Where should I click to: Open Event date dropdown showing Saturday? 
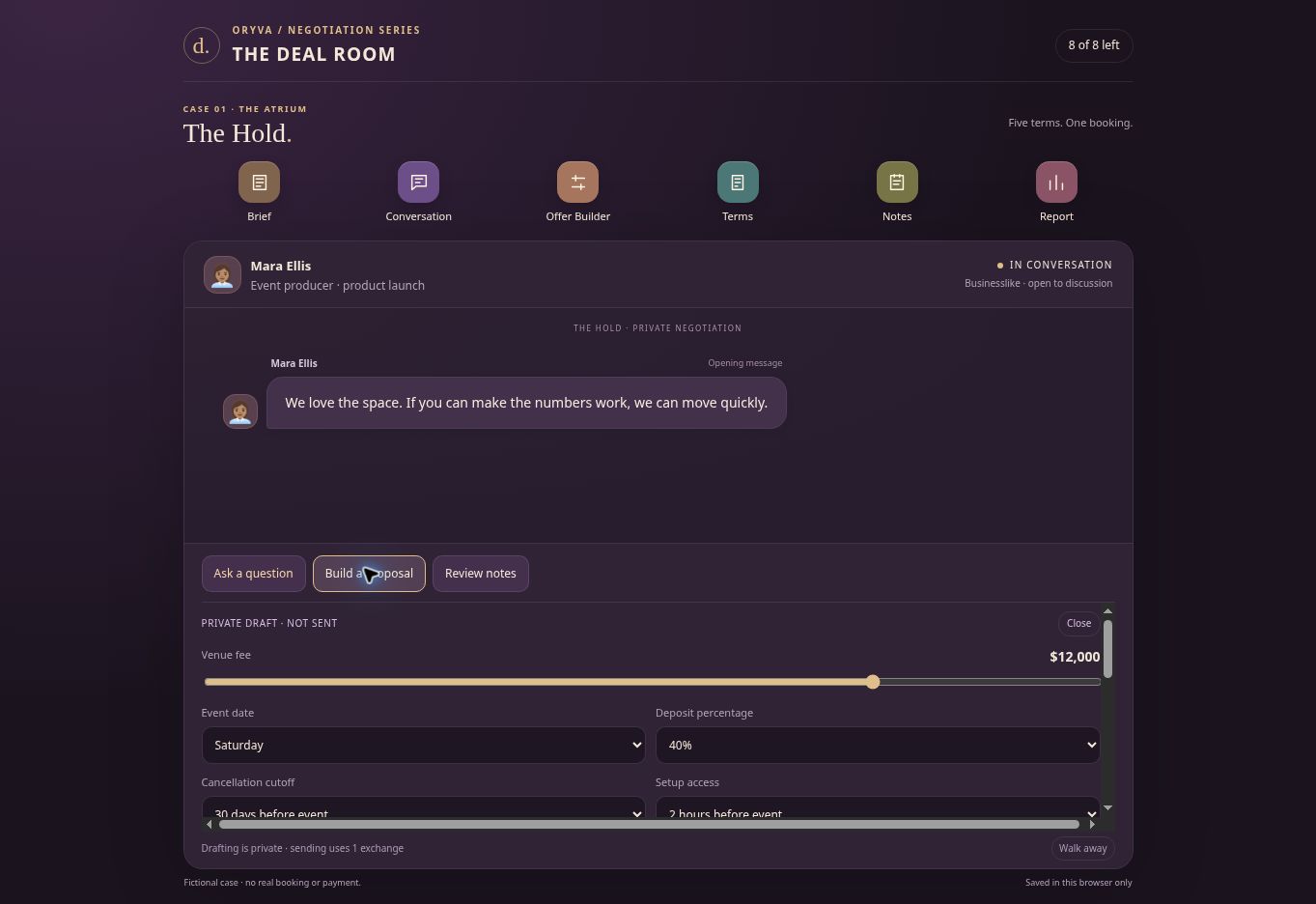pyautogui.click(x=423, y=745)
